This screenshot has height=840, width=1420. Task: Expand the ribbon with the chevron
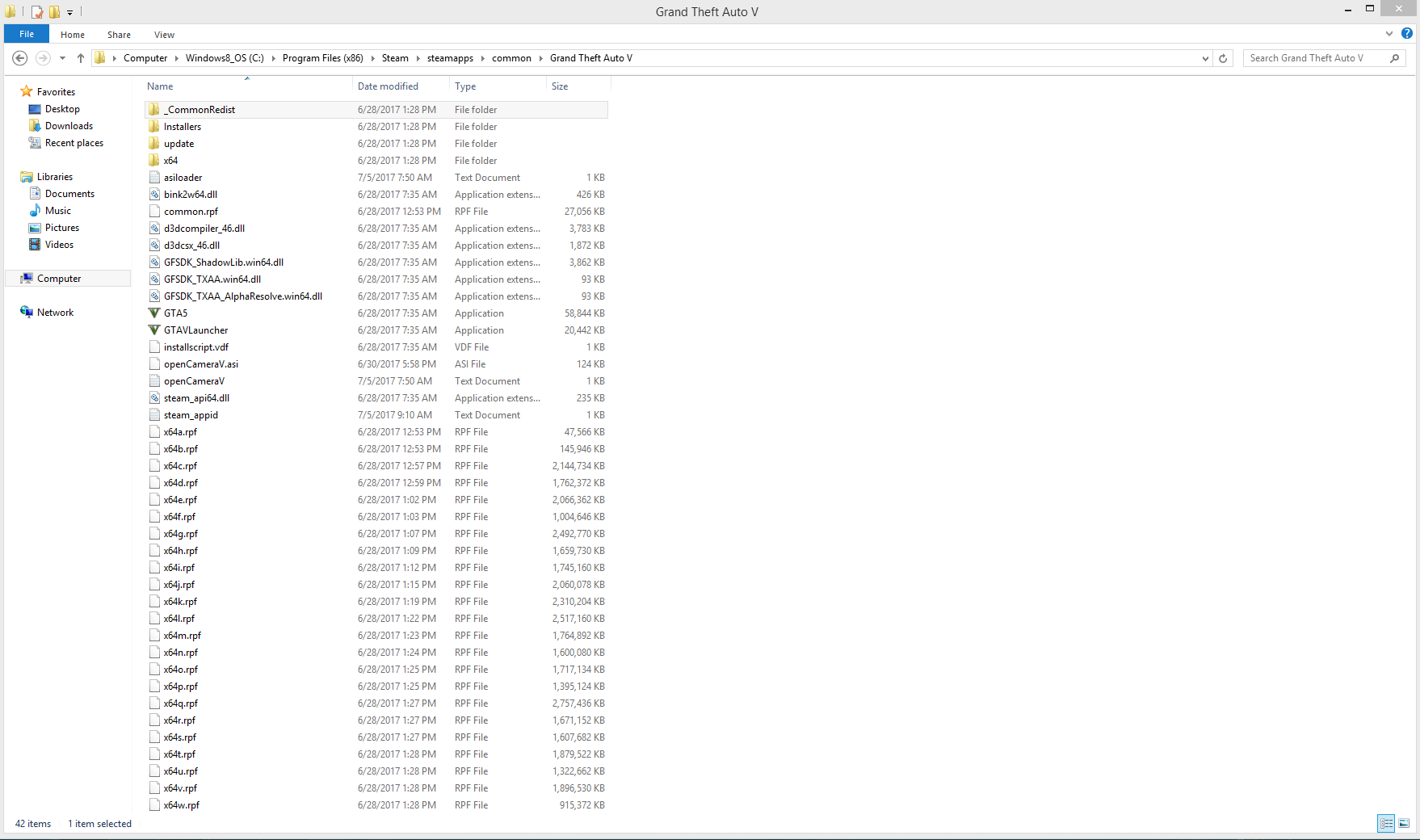(x=1389, y=34)
